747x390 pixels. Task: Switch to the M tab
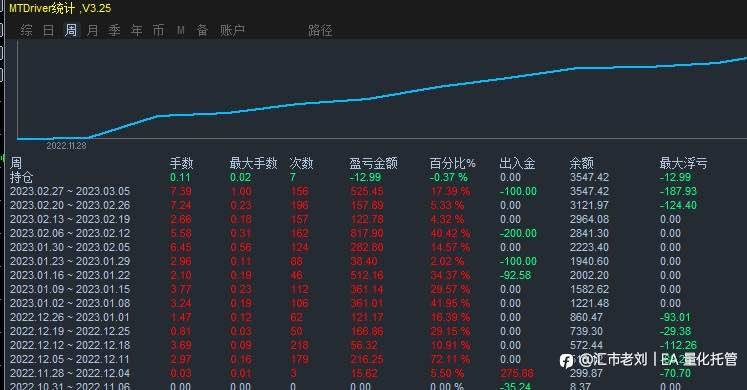pyautogui.click(x=181, y=30)
